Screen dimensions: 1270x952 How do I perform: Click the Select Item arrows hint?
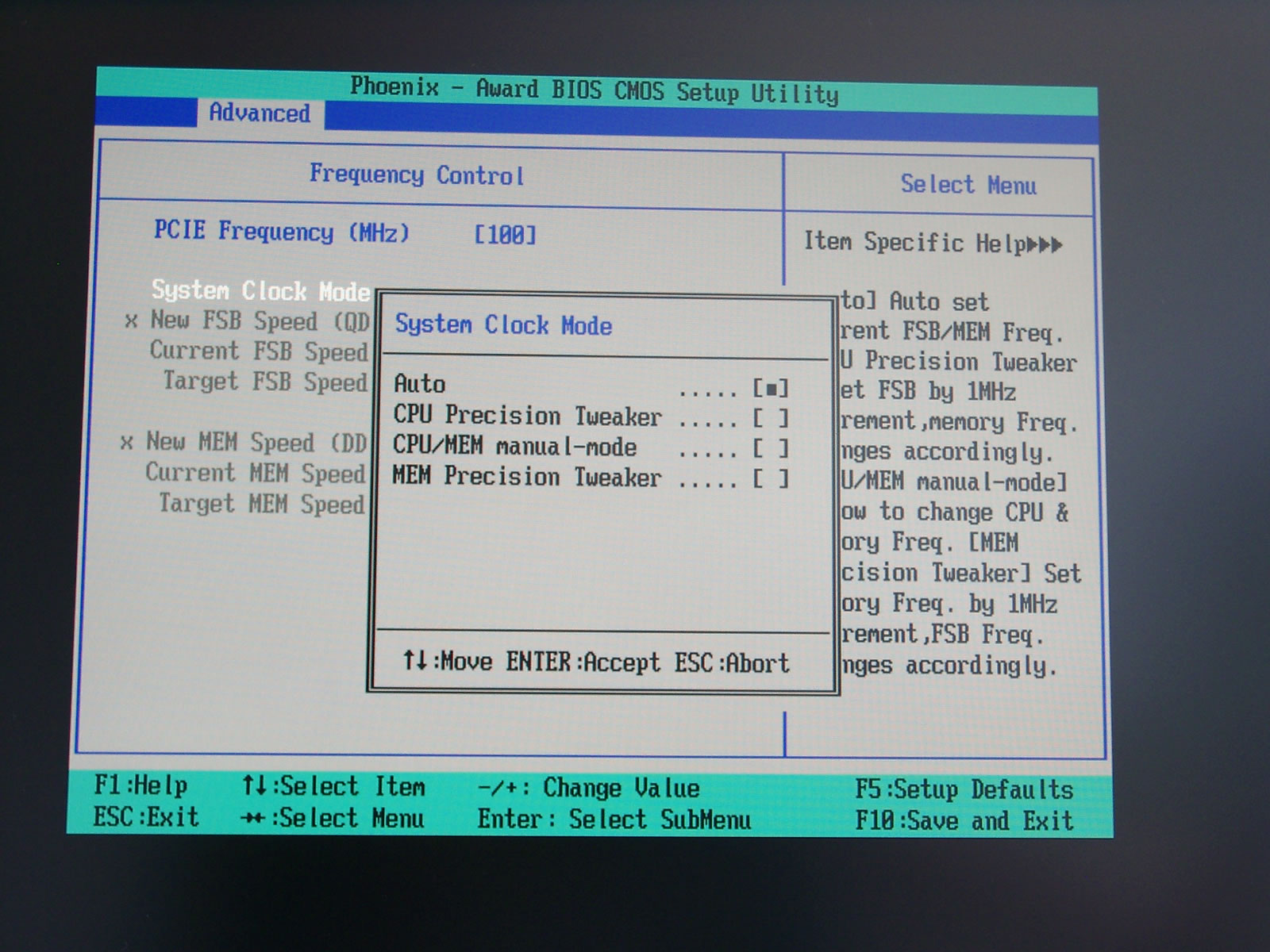click(333, 787)
